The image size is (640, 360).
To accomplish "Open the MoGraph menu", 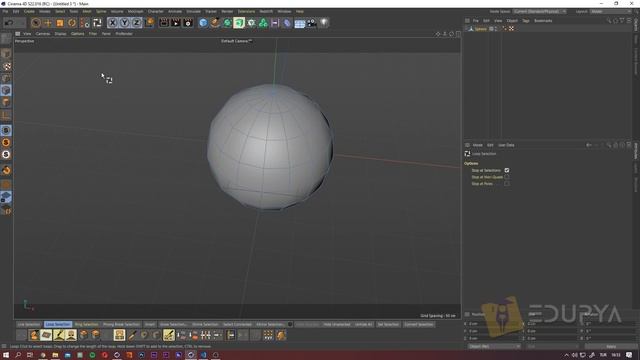I will pos(136,11).
